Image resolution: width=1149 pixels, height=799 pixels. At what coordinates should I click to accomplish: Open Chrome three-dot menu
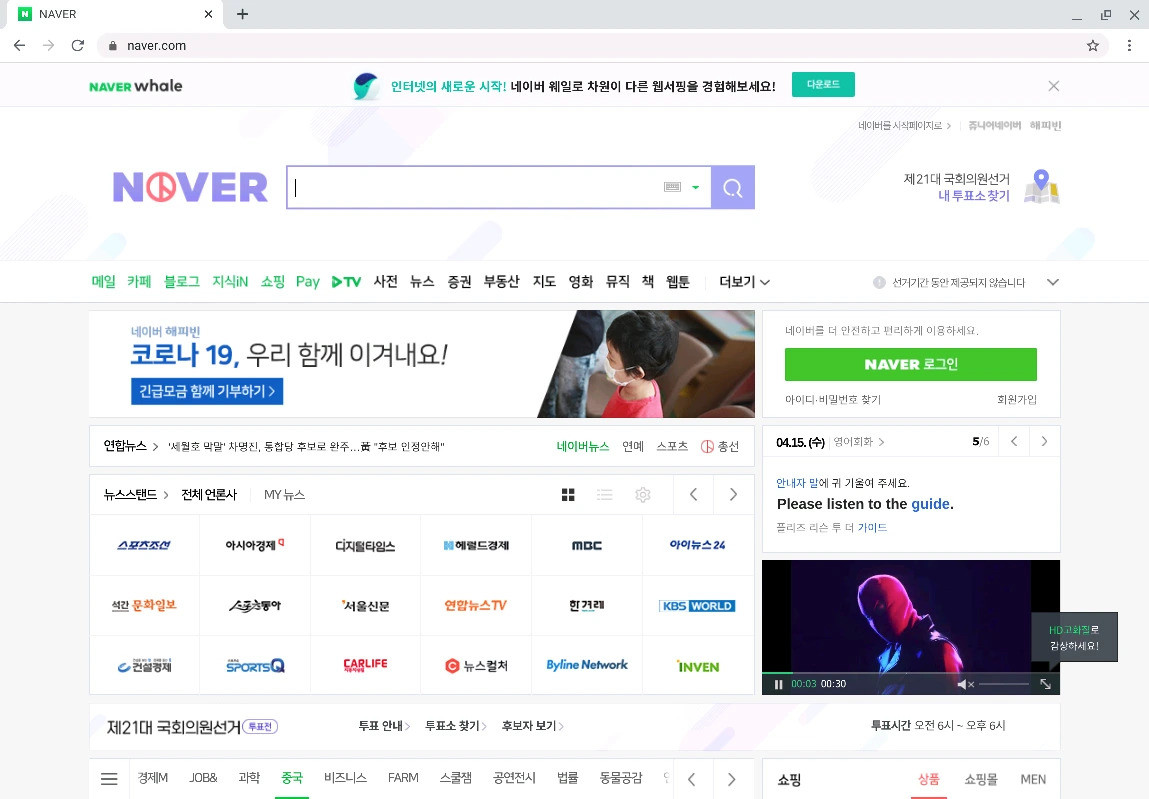click(1129, 45)
